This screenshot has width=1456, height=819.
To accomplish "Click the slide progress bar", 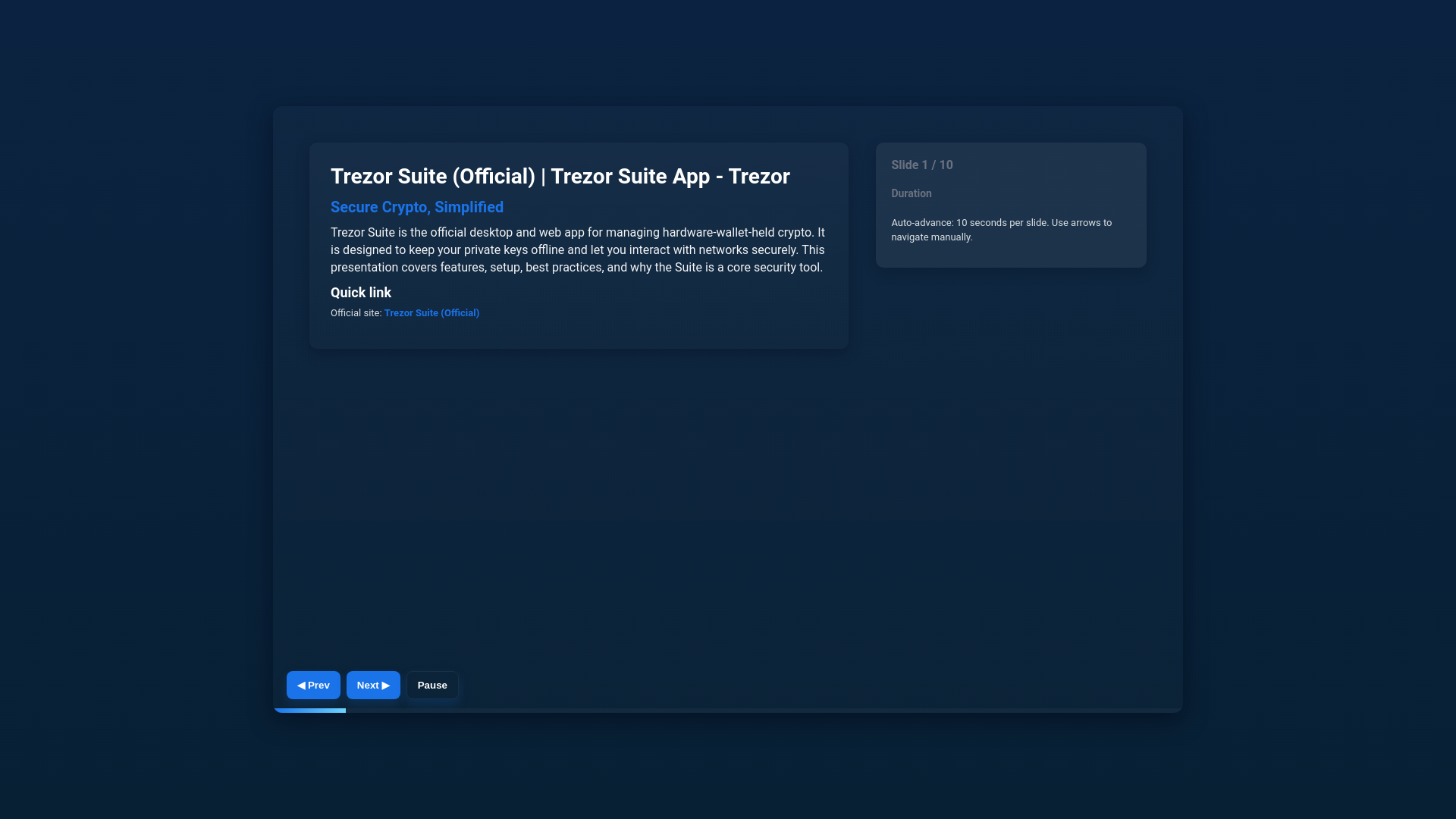I will [728, 711].
